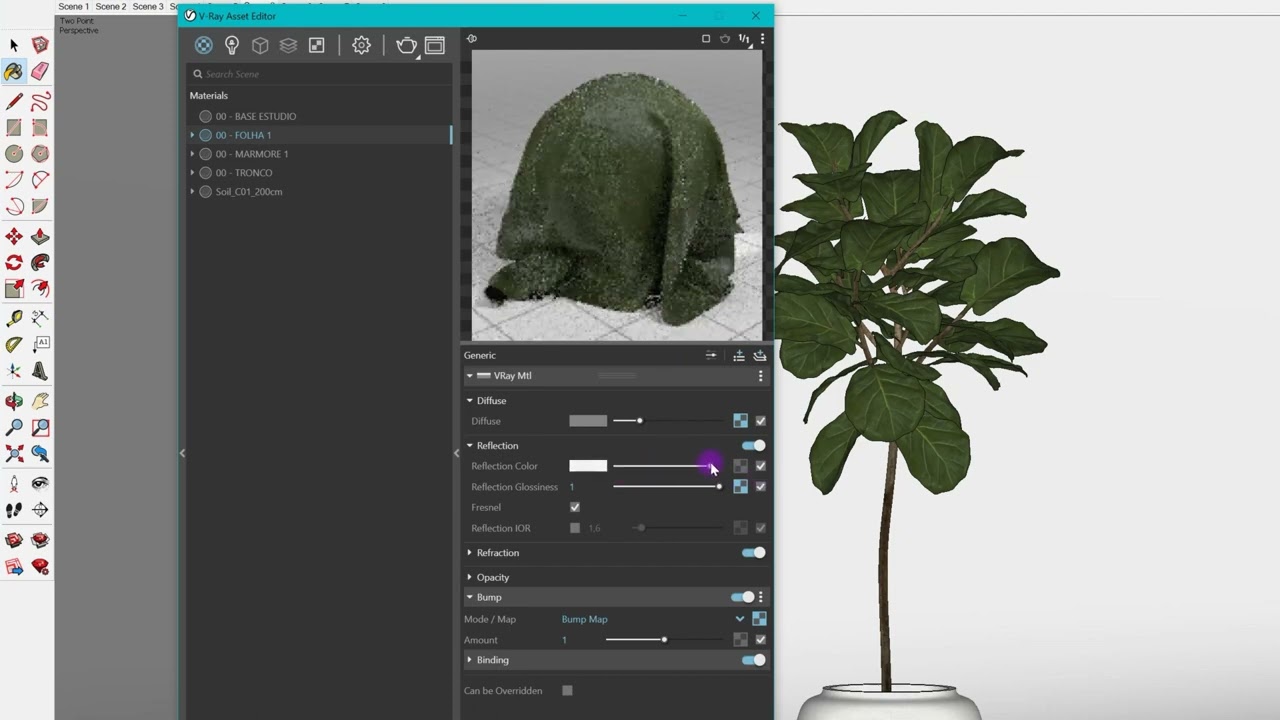Select the Move tool

14,236
